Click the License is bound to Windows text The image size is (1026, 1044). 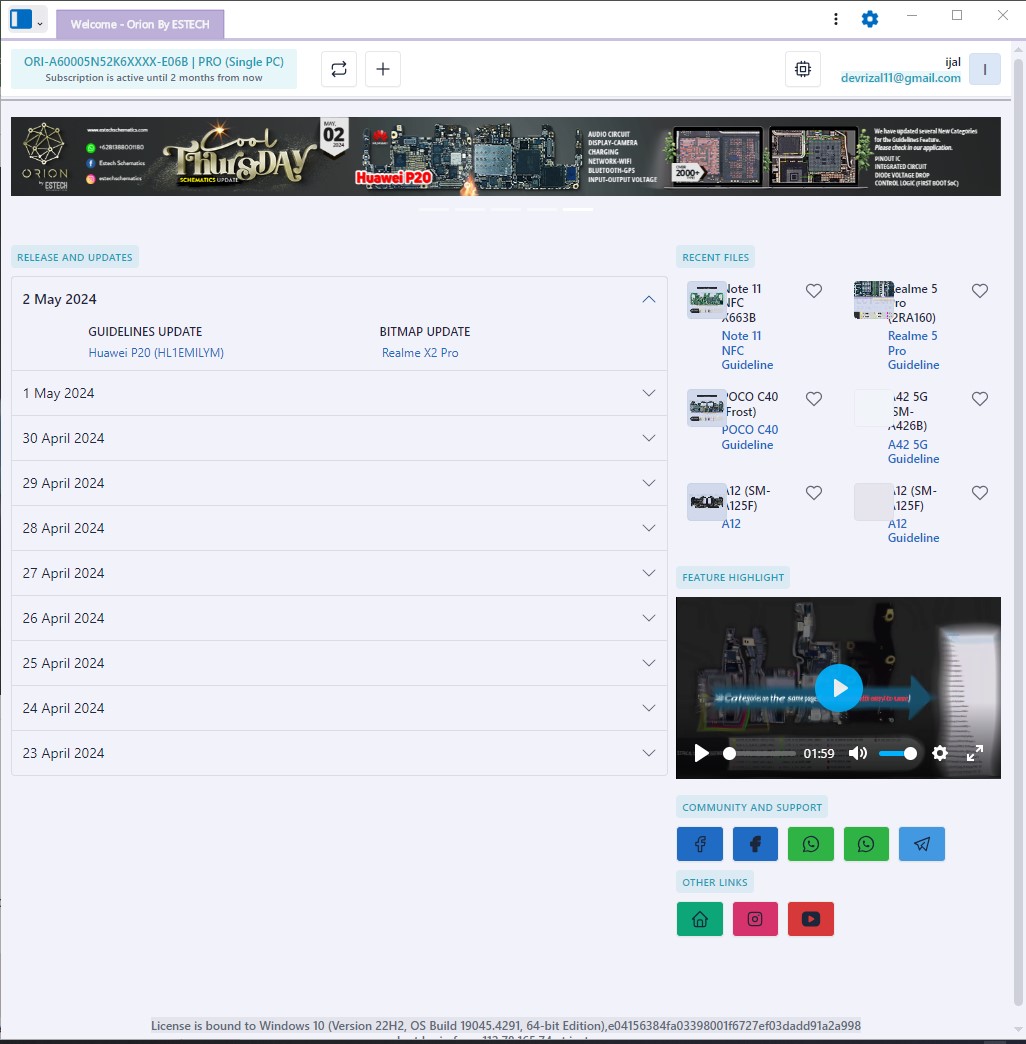point(505,1026)
